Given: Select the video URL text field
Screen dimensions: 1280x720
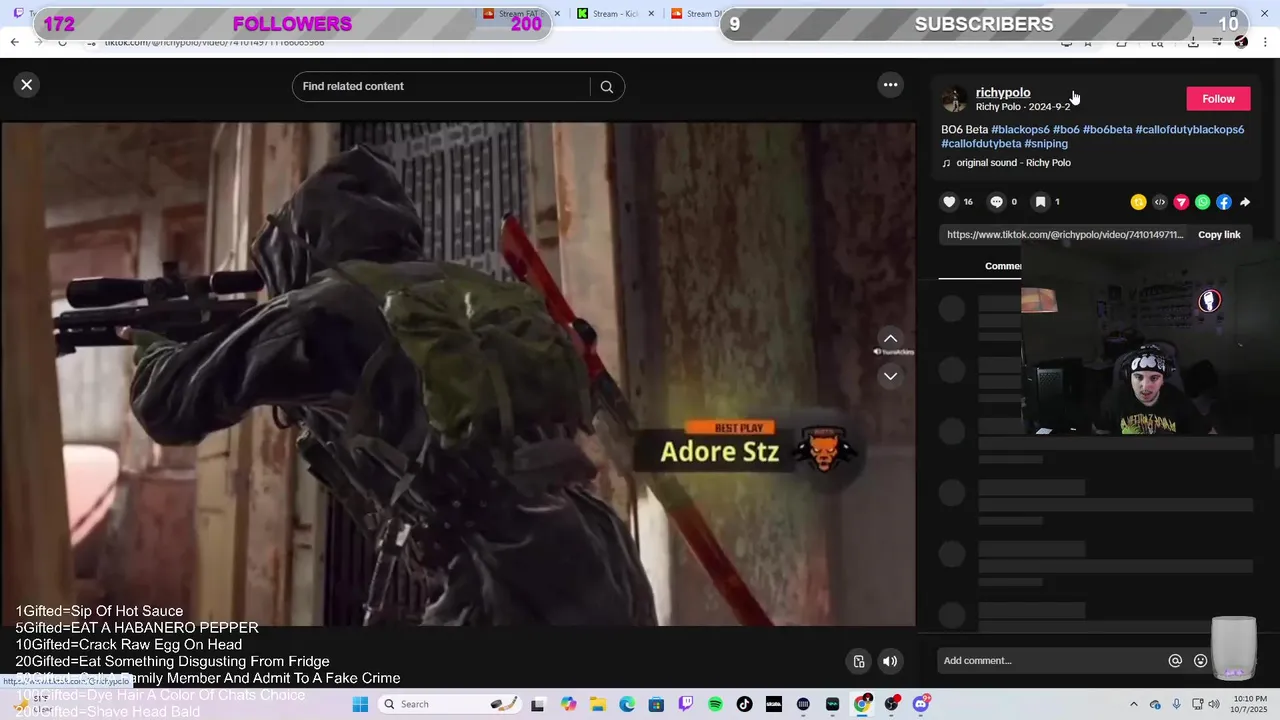Looking at the screenshot, I should click(1065, 235).
